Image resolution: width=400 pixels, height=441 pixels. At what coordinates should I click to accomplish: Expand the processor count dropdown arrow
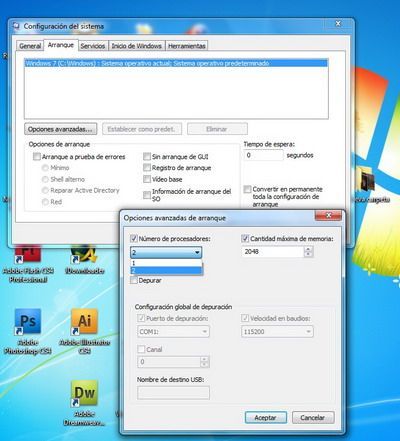click(197, 252)
